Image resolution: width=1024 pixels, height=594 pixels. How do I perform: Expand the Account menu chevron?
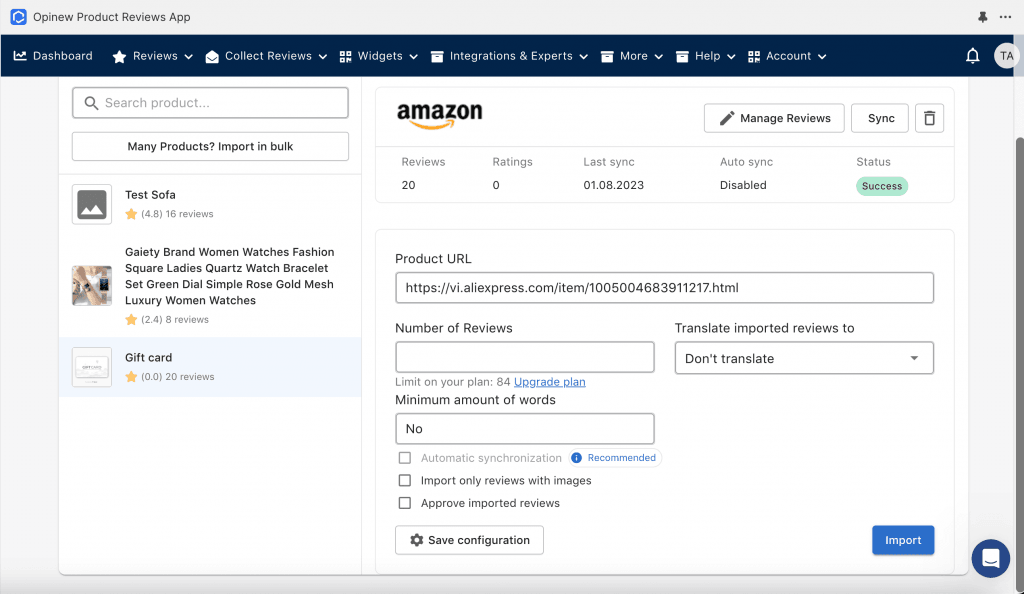[822, 57]
